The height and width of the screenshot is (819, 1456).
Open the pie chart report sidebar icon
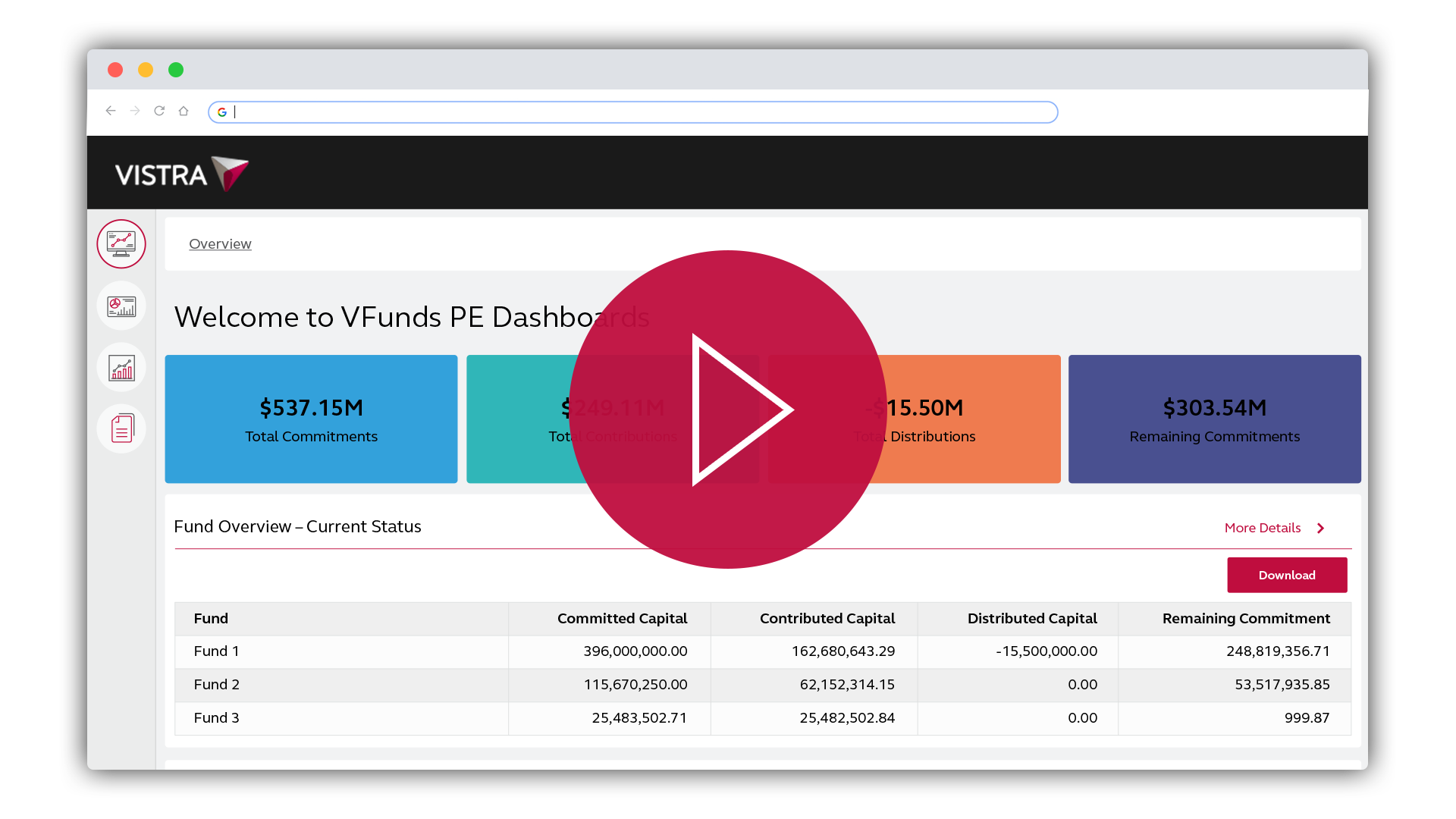121,306
